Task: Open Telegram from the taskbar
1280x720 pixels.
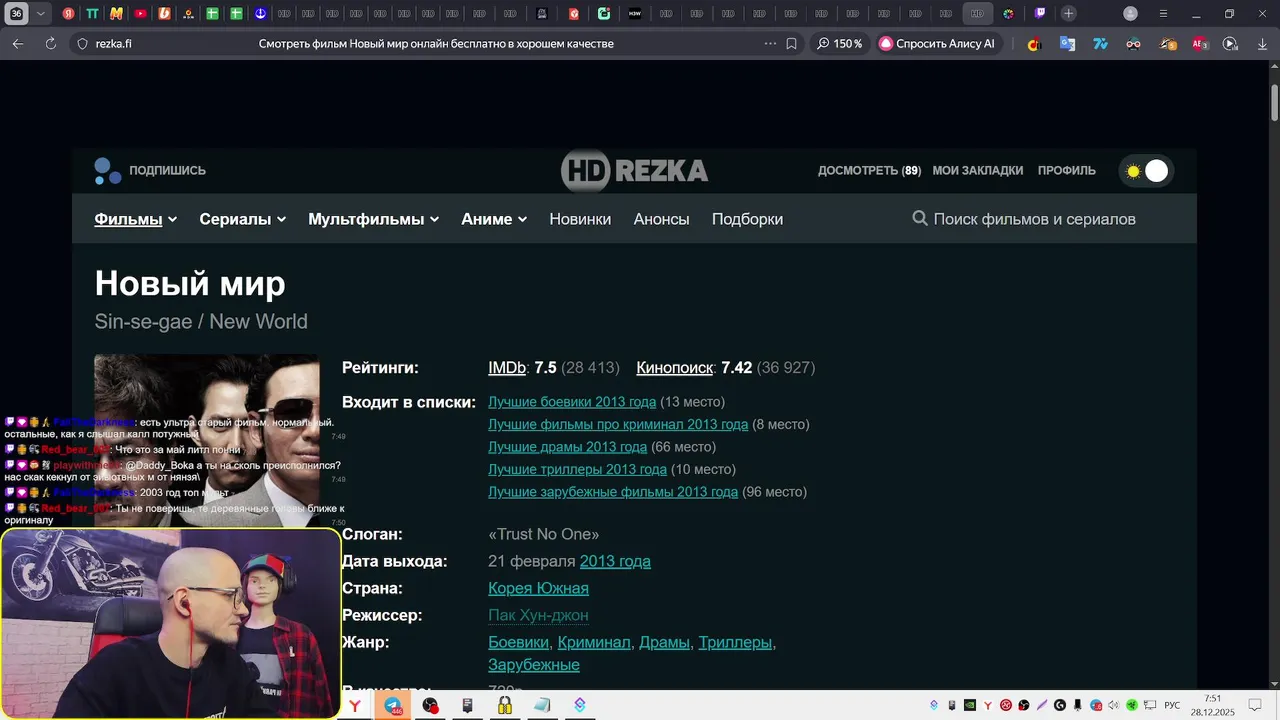Action: click(x=393, y=706)
